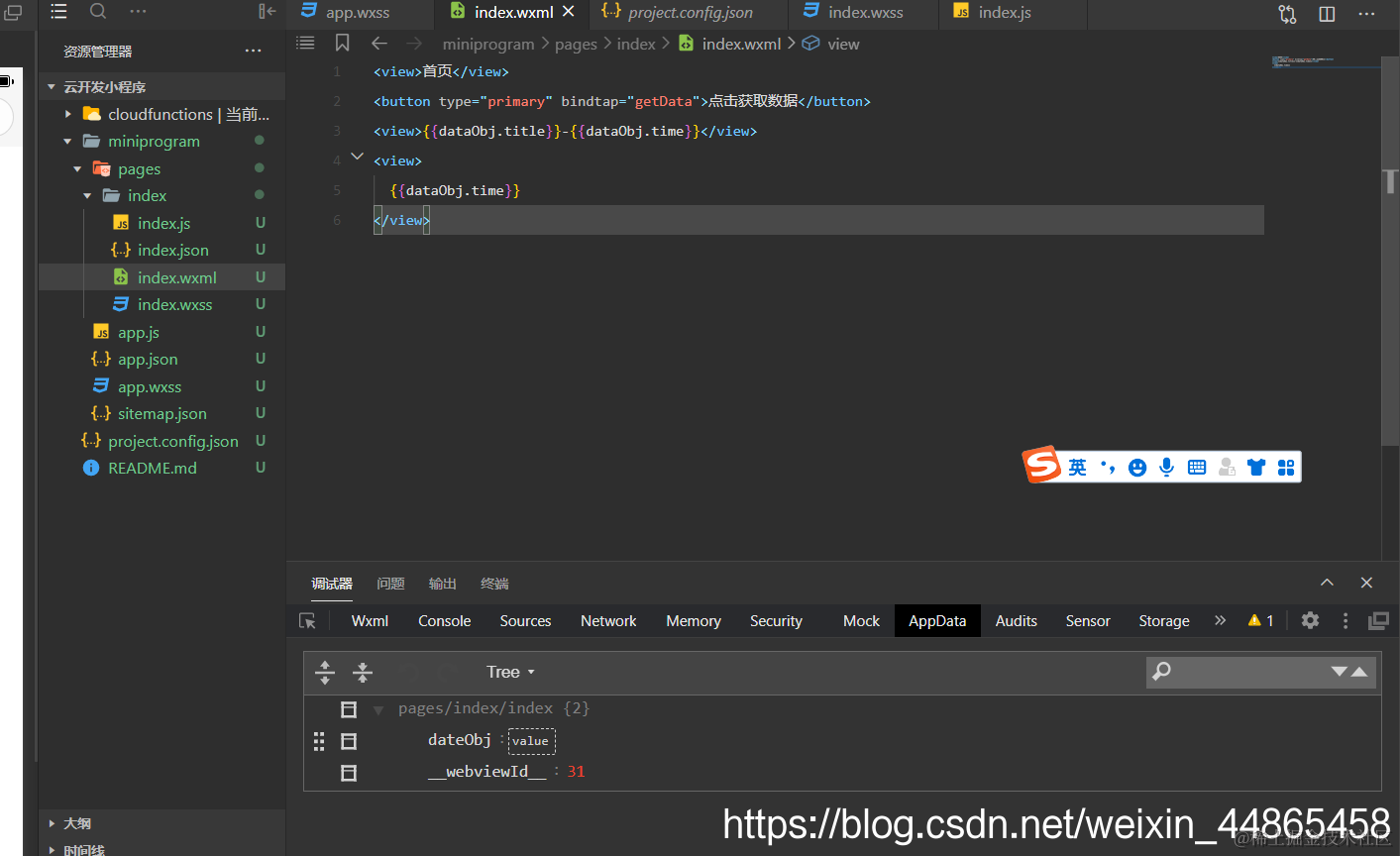This screenshot has height=856, width=1400.
Task: Open the Tree mode dropdown
Action: [510, 672]
